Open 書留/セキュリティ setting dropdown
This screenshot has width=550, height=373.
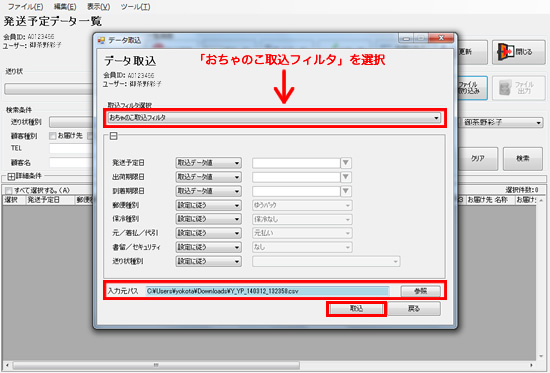(208, 247)
